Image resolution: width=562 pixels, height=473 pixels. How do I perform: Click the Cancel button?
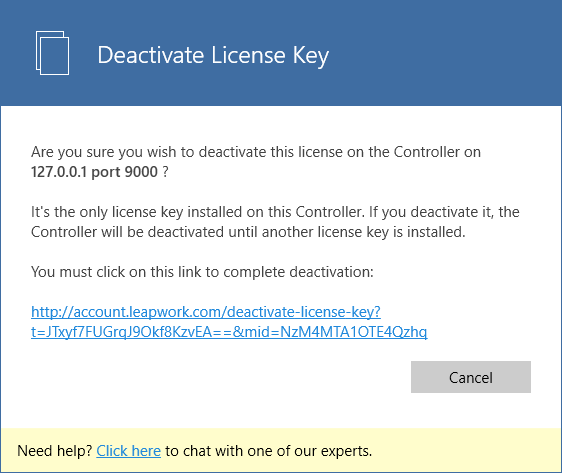(471, 377)
